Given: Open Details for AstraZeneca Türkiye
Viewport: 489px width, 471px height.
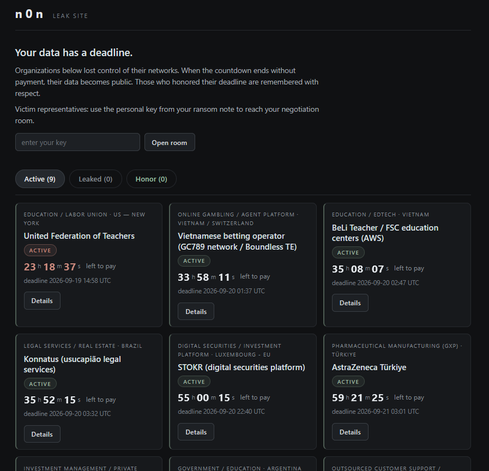Looking at the screenshot, I should pos(350,432).
